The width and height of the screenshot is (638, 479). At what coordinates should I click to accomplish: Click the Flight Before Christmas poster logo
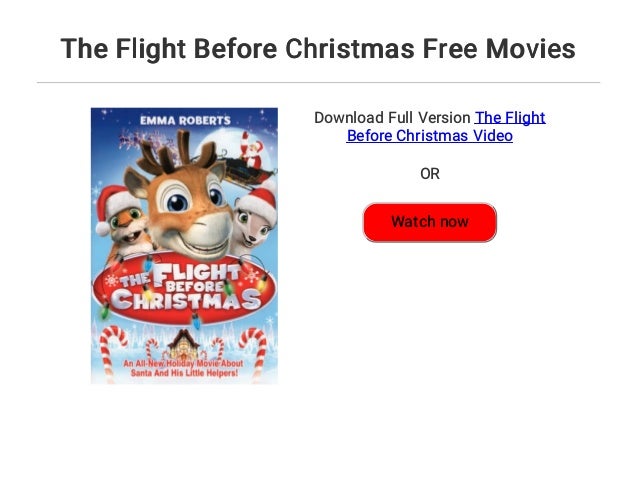pyautogui.click(x=184, y=290)
